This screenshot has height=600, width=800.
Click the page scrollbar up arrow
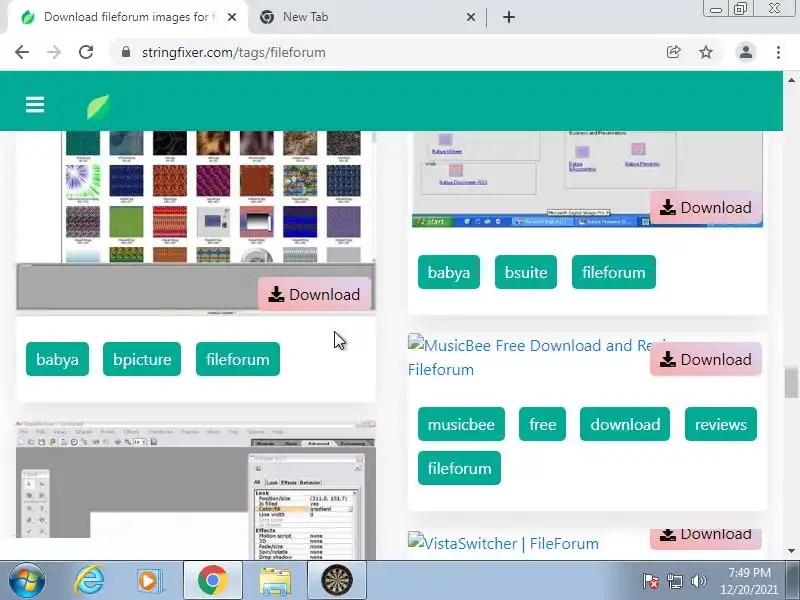coord(791,80)
